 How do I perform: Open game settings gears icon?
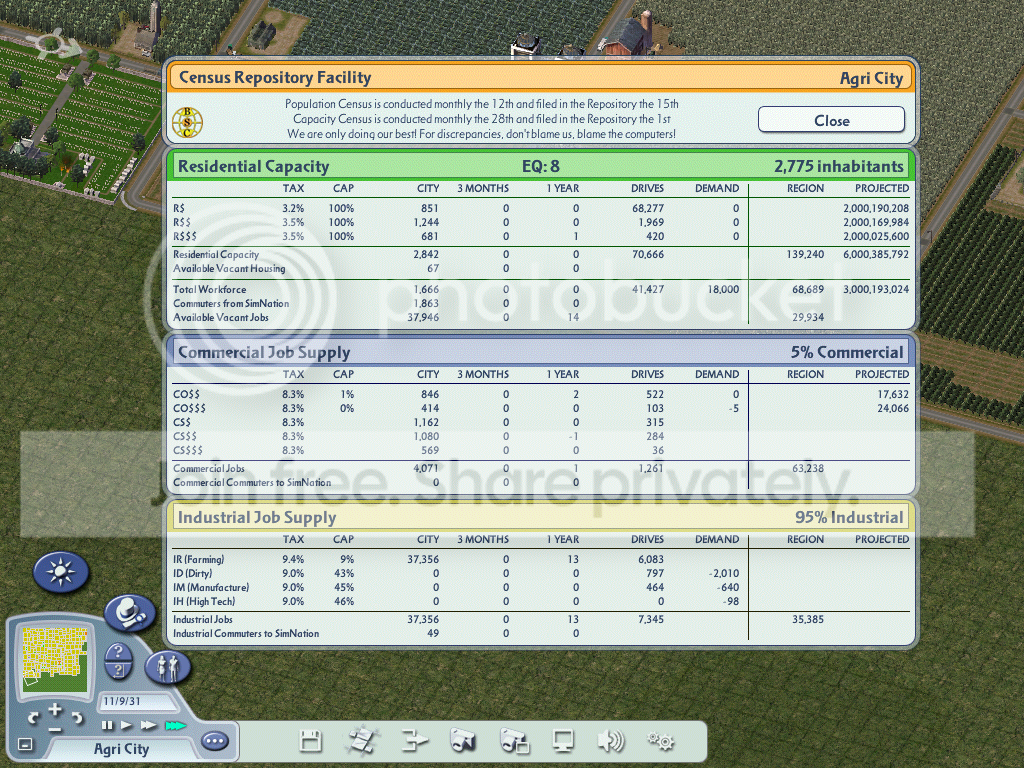click(x=661, y=741)
